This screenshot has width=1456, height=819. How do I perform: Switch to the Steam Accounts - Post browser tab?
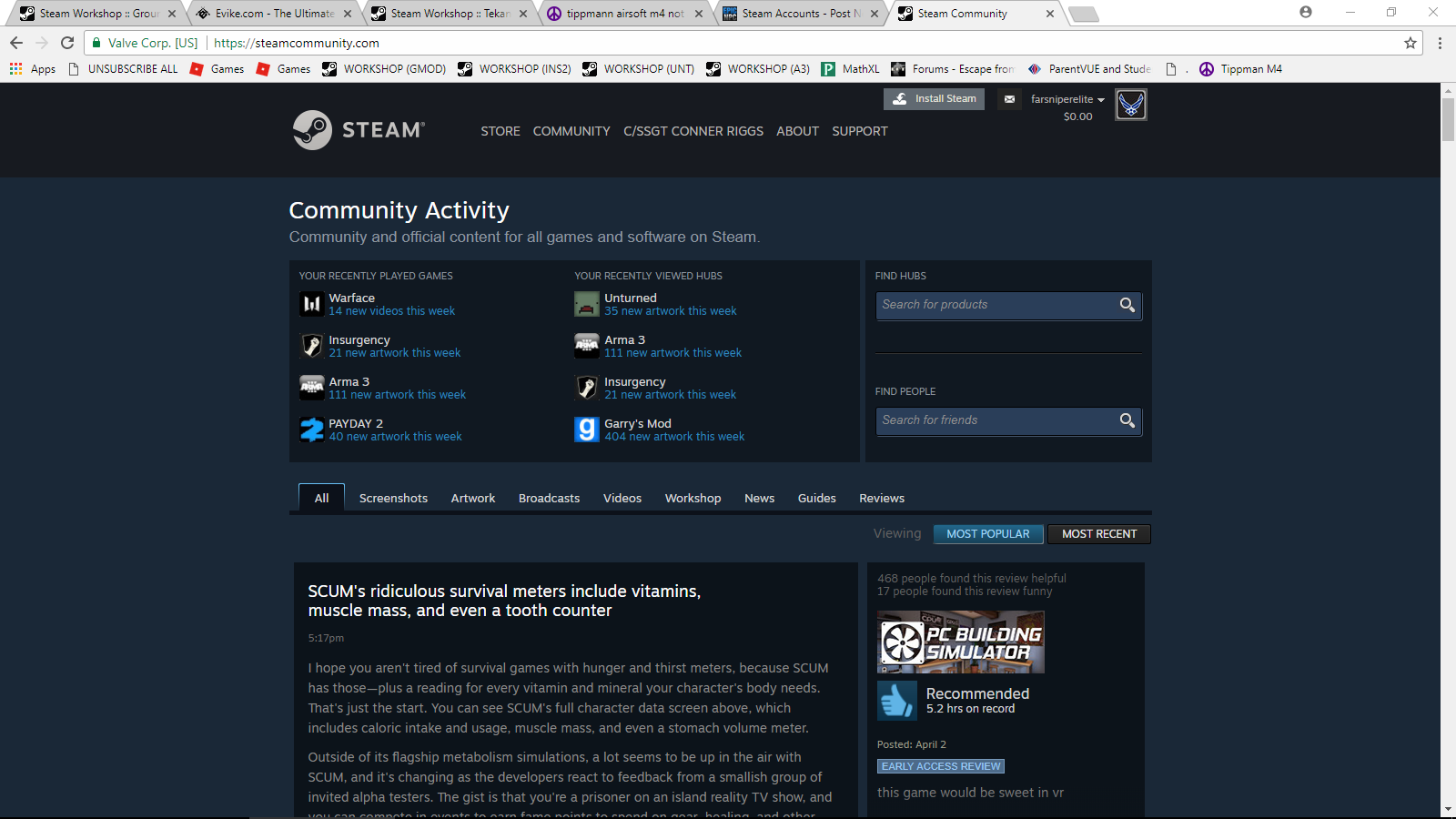[801, 14]
